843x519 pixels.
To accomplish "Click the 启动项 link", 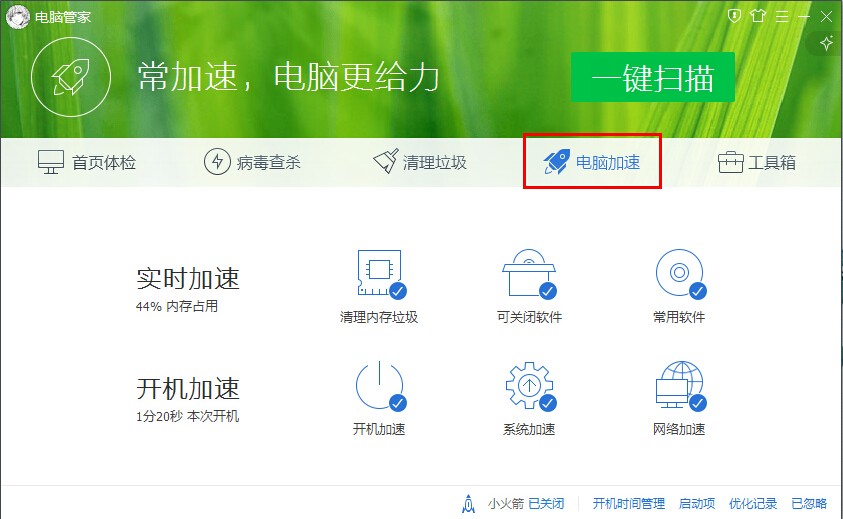I will [697, 503].
